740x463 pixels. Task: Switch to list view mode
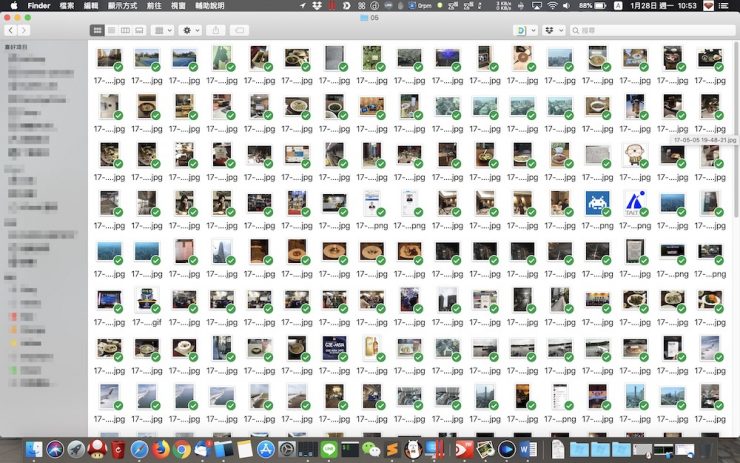111,31
